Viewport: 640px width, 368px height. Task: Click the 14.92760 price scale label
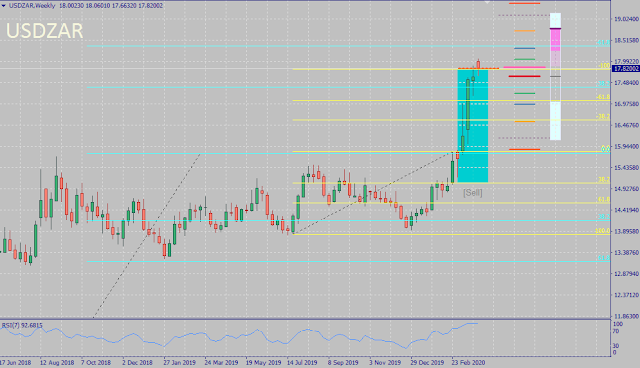(x=627, y=189)
